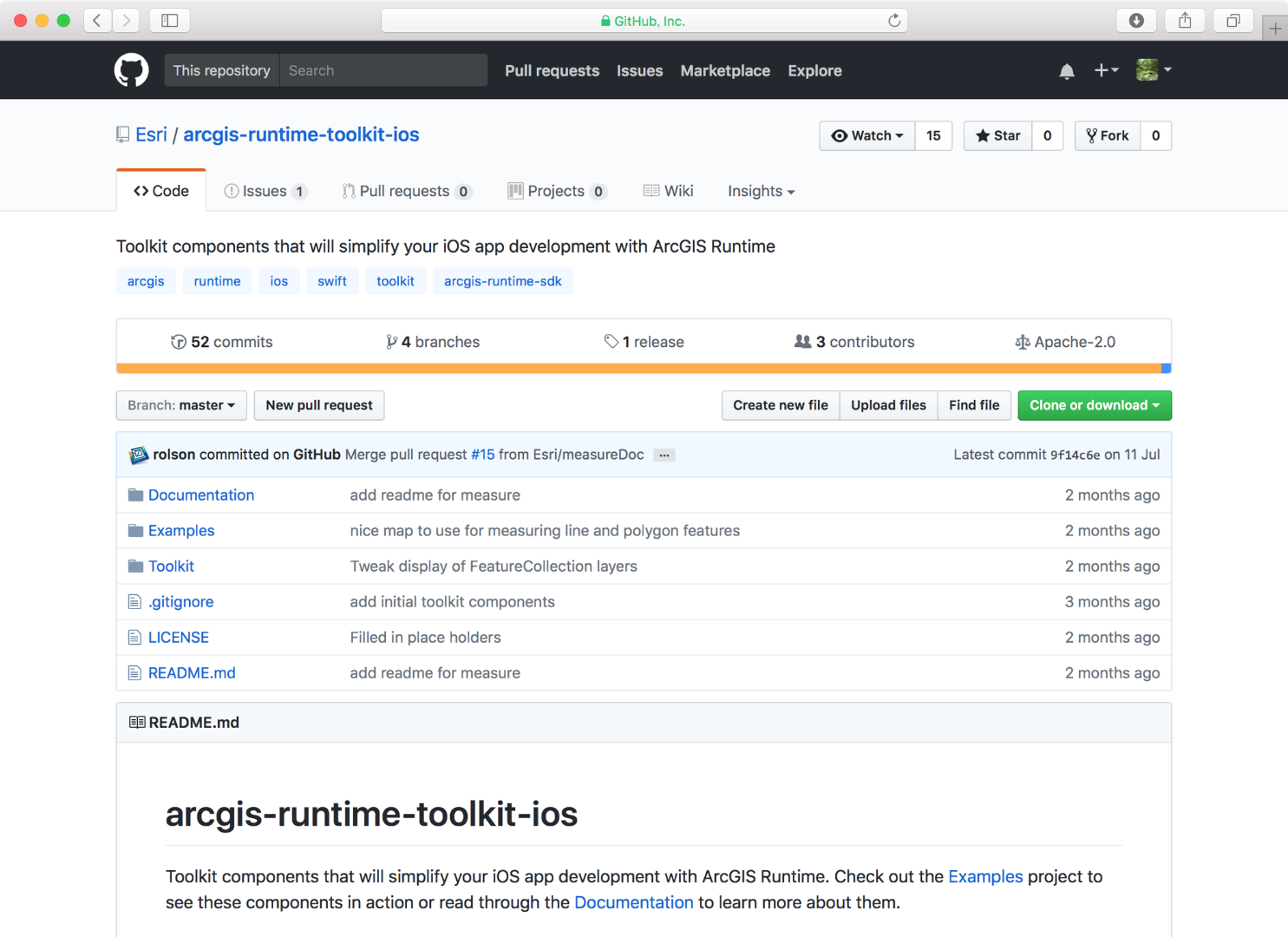View the 52 commits history
This screenshot has height=937, width=1288.
click(x=222, y=342)
